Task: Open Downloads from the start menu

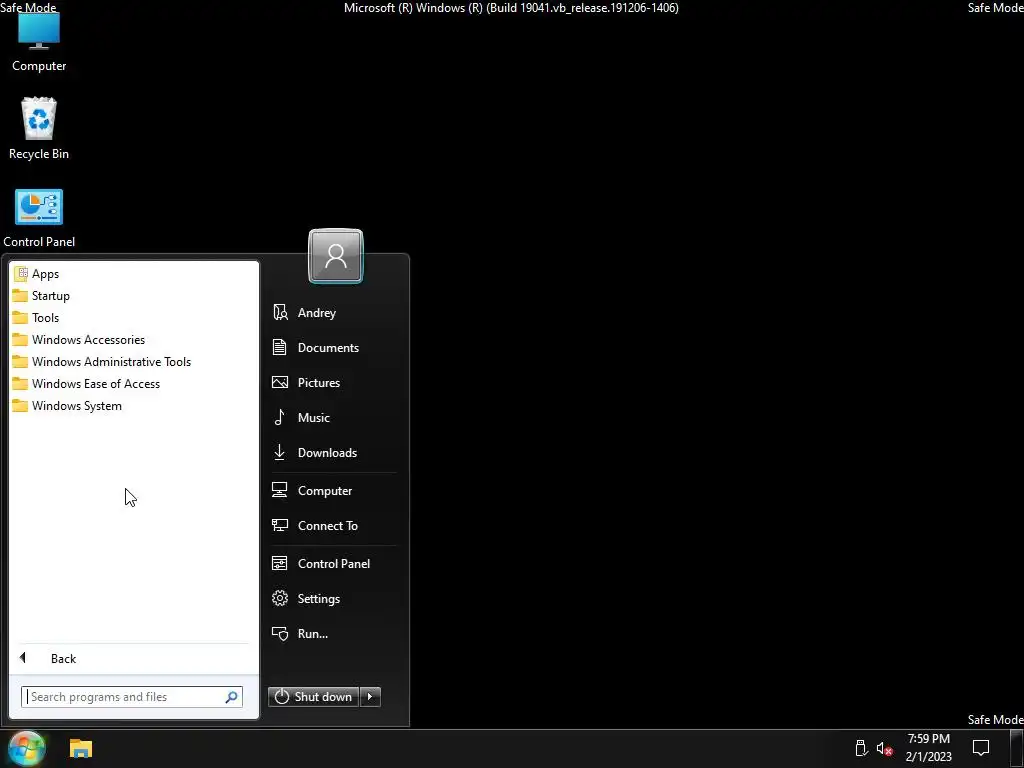Action: 333,453
